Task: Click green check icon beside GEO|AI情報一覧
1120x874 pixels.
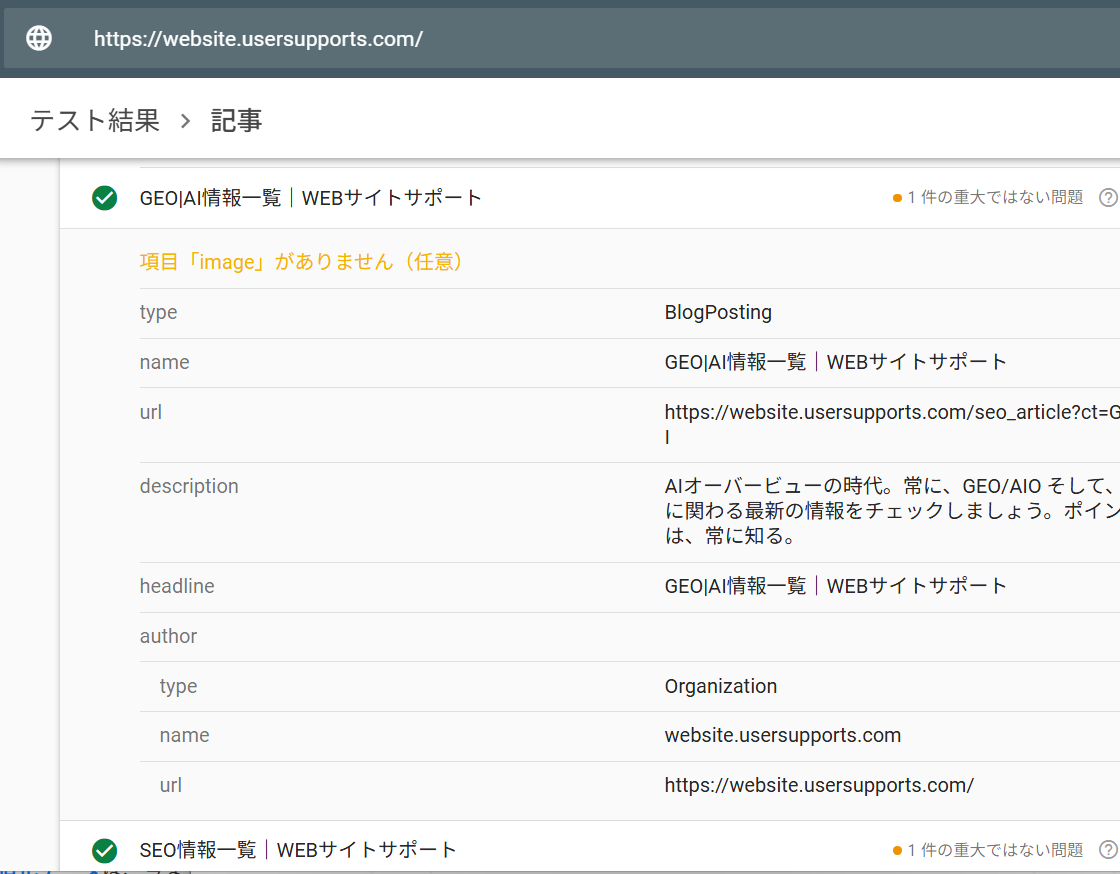Action: [x=105, y=198]
